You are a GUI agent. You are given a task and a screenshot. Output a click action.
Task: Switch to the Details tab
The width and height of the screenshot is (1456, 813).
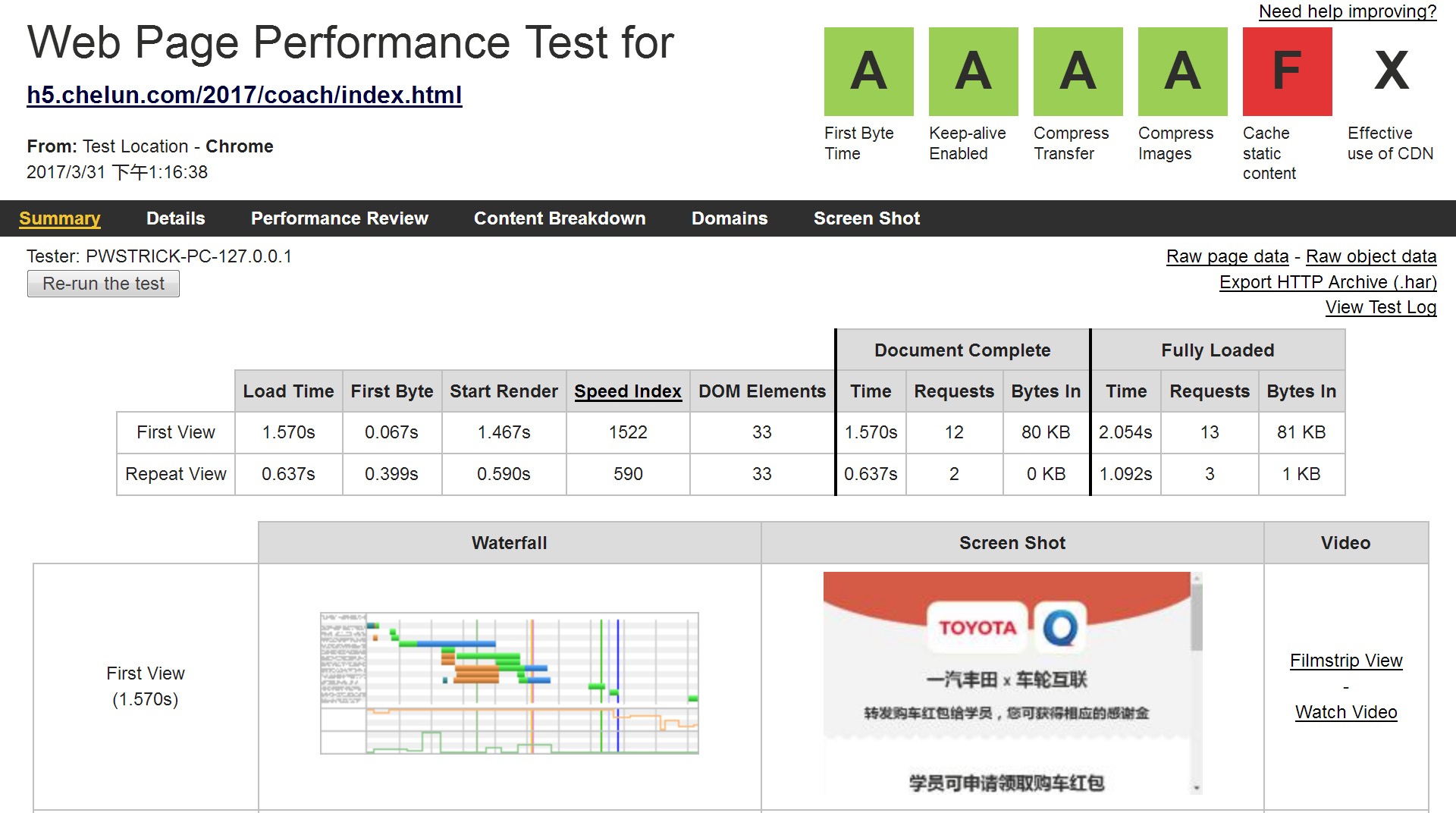click(175, 218)
